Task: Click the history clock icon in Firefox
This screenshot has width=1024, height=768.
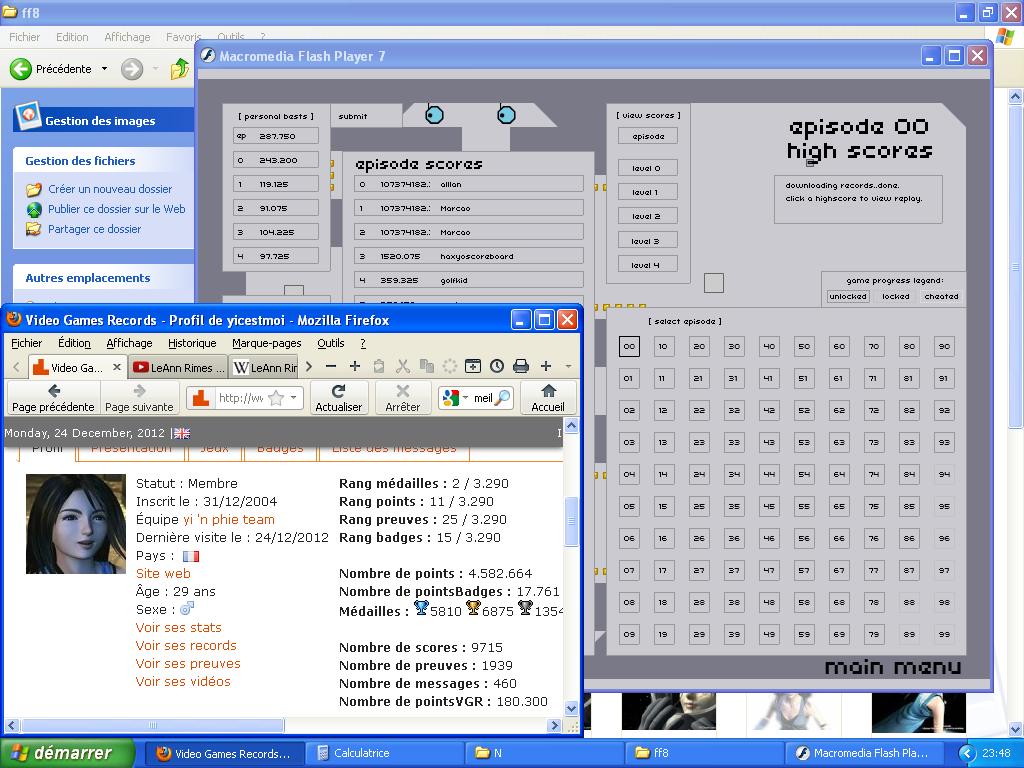Action: click(497, 367)
